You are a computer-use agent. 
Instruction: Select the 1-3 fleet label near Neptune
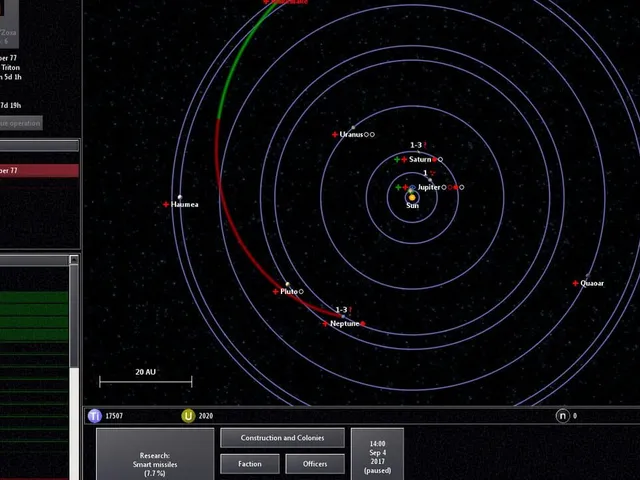pos(341,310)
